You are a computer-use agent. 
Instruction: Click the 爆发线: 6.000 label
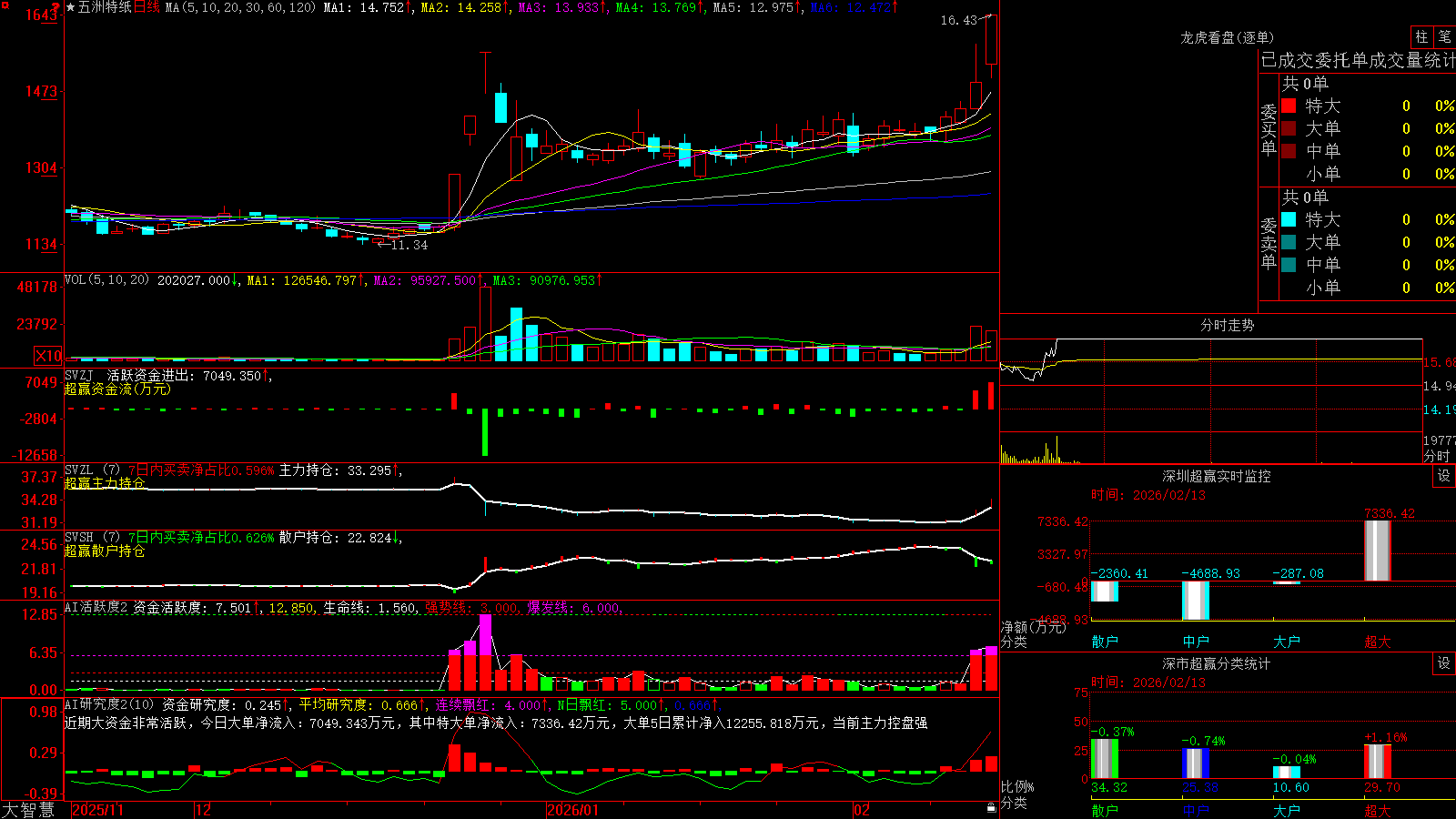pyautogui.click(x=573, y=608)
